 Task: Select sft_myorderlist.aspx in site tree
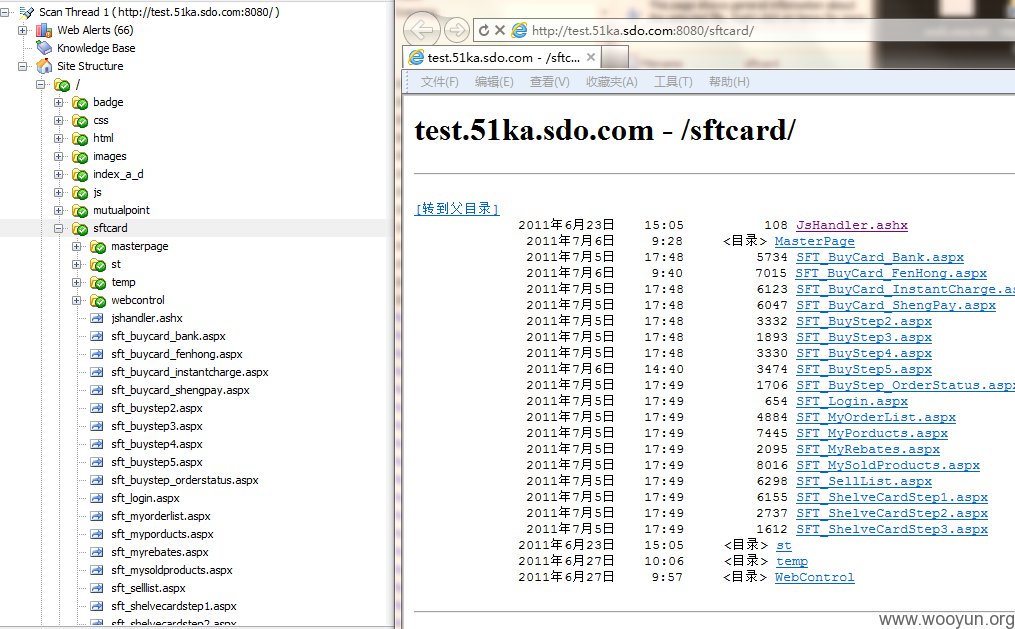161,516
